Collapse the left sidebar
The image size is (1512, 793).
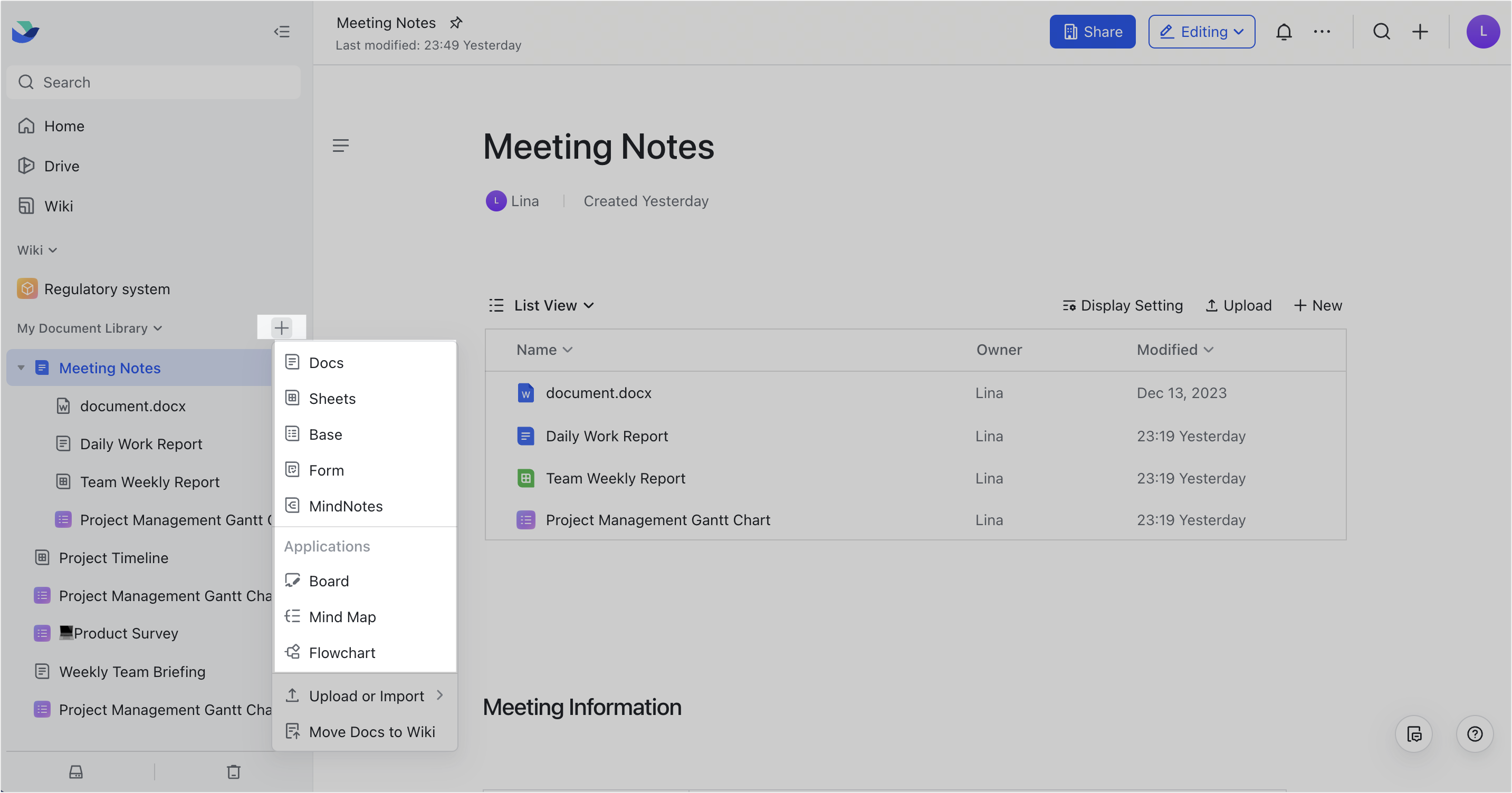click(x=282, y=31)
